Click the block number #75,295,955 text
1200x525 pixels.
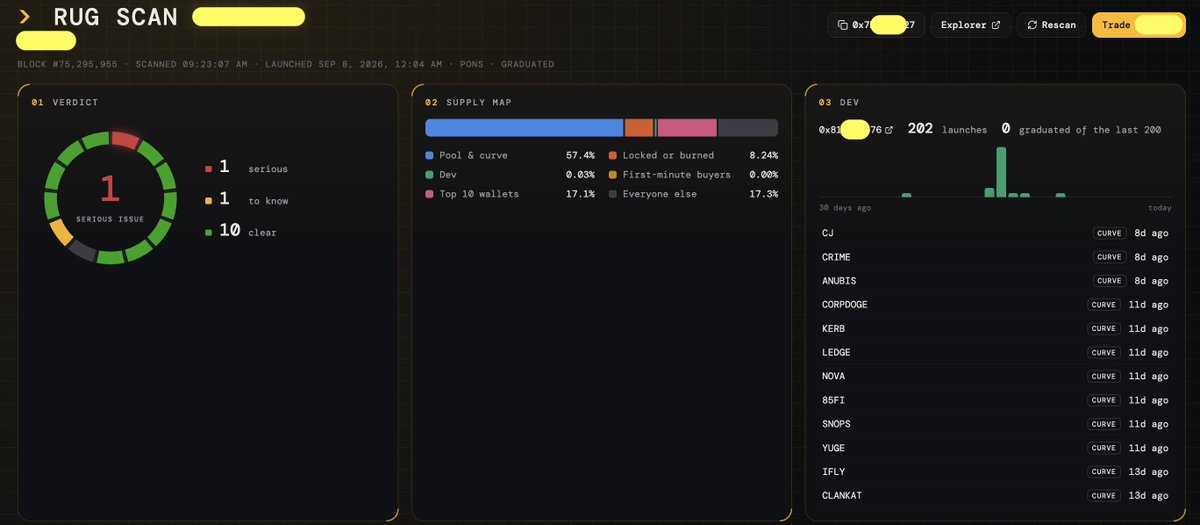[x=67, y=65]
